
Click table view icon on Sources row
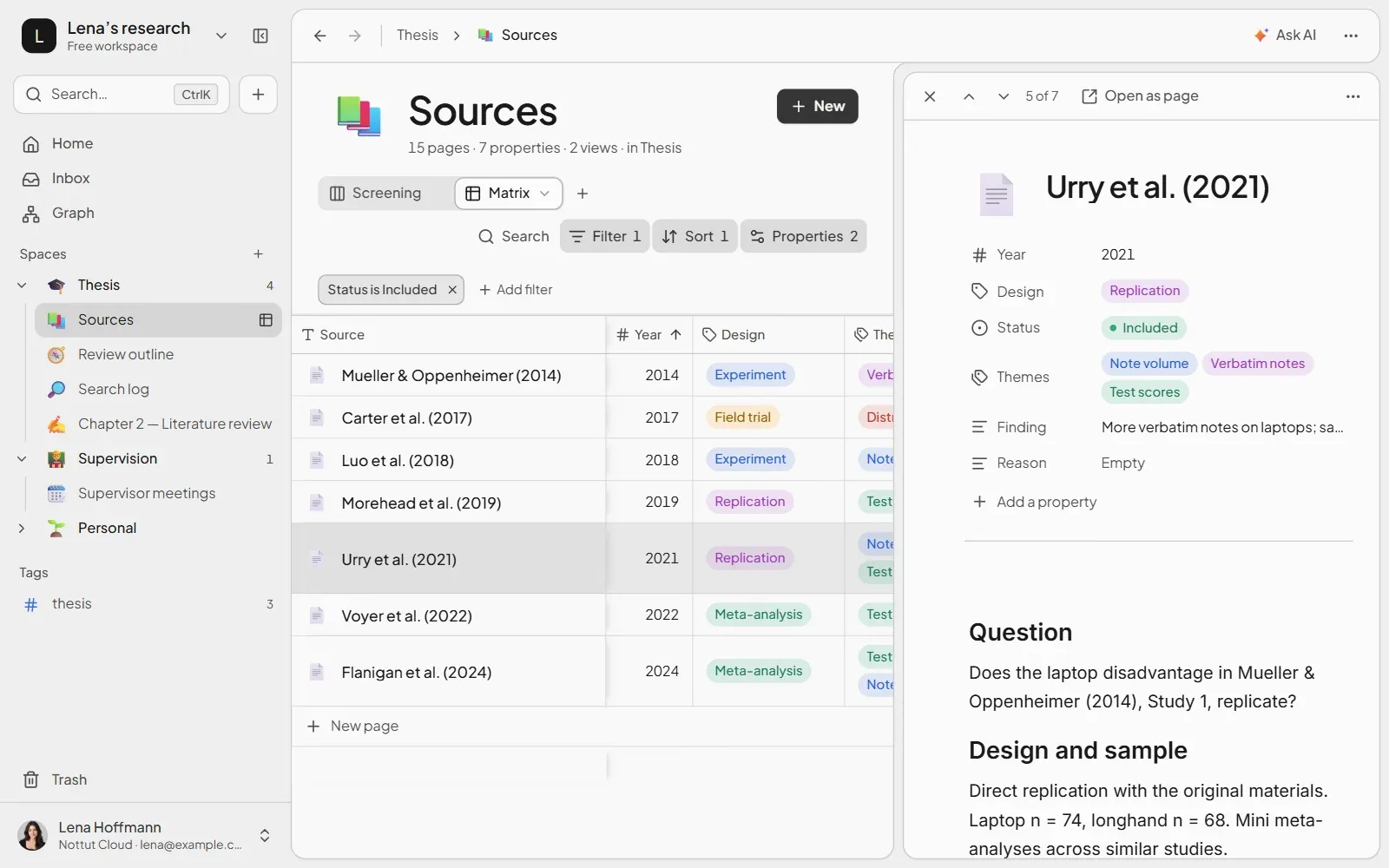266,320
